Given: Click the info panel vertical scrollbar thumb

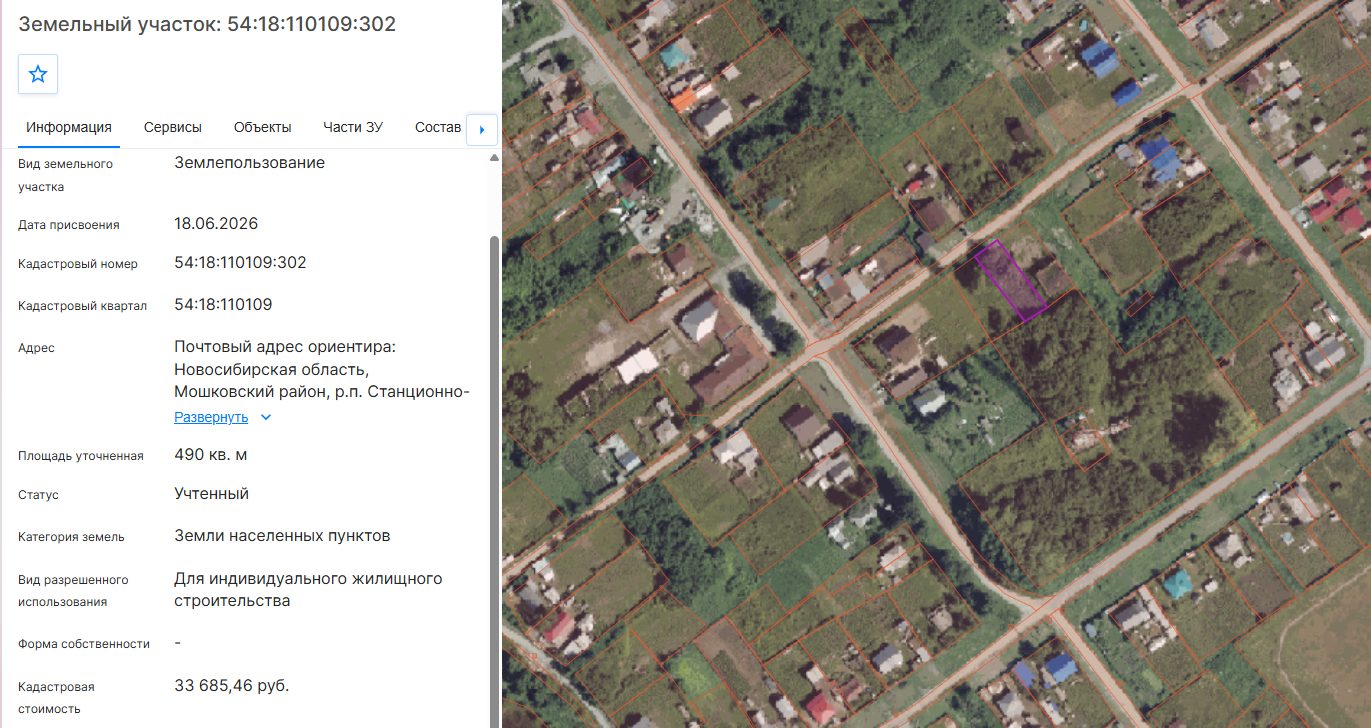Looking at the screenshot, I should (493, 480).
